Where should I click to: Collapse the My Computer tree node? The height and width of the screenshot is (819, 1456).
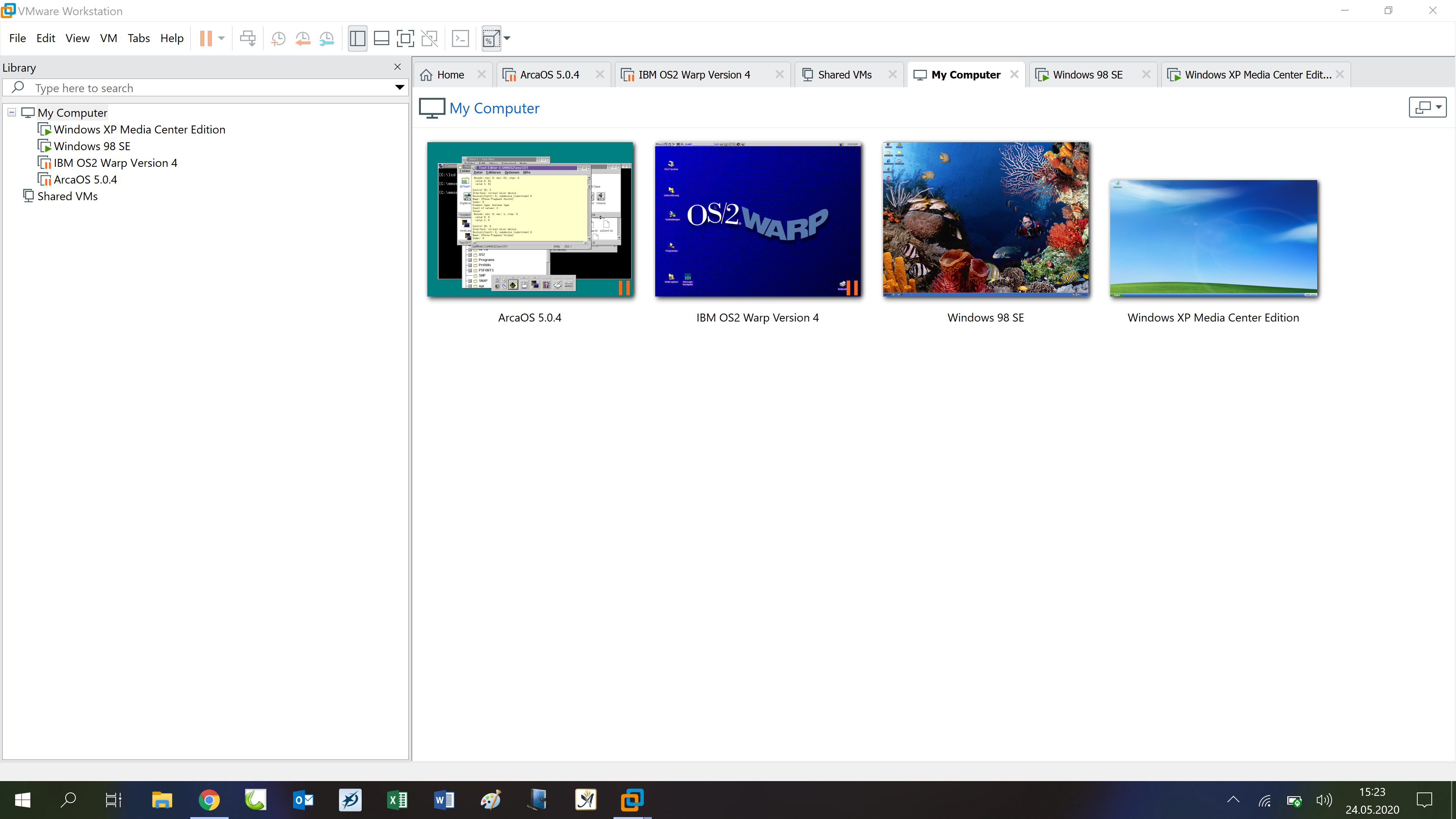(x=11, y=113)
